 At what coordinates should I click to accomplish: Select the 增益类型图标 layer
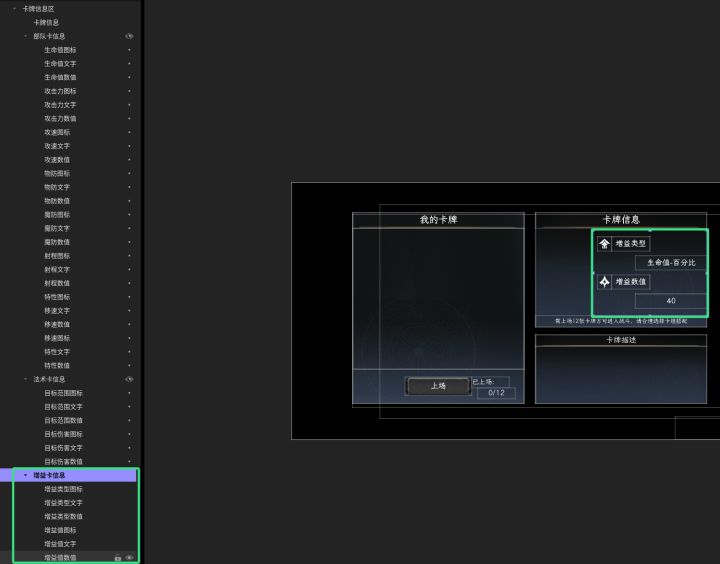[63, 489]
